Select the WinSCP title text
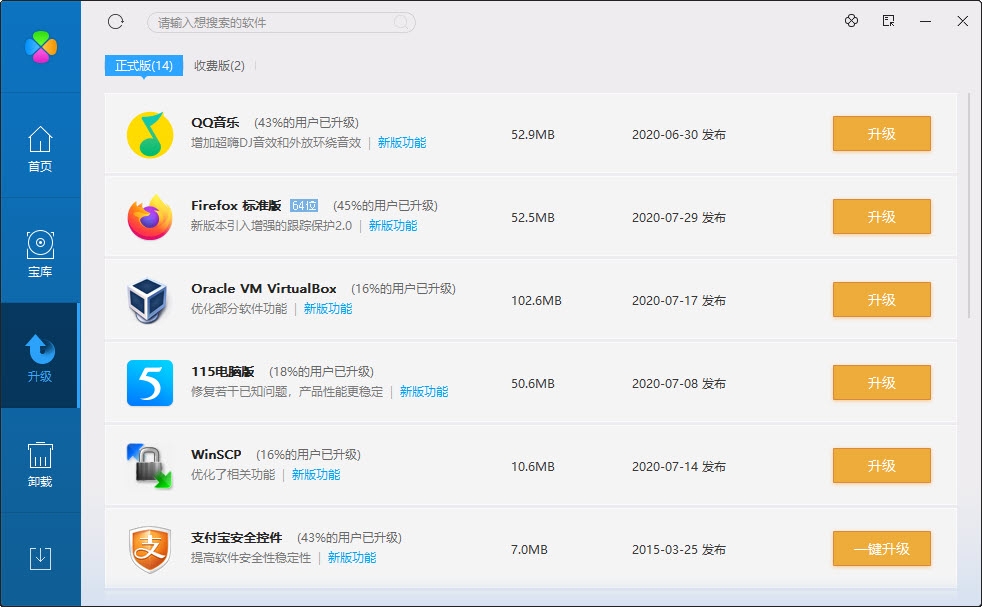Viewport: 982px width, 607px height. pos(216,454)
